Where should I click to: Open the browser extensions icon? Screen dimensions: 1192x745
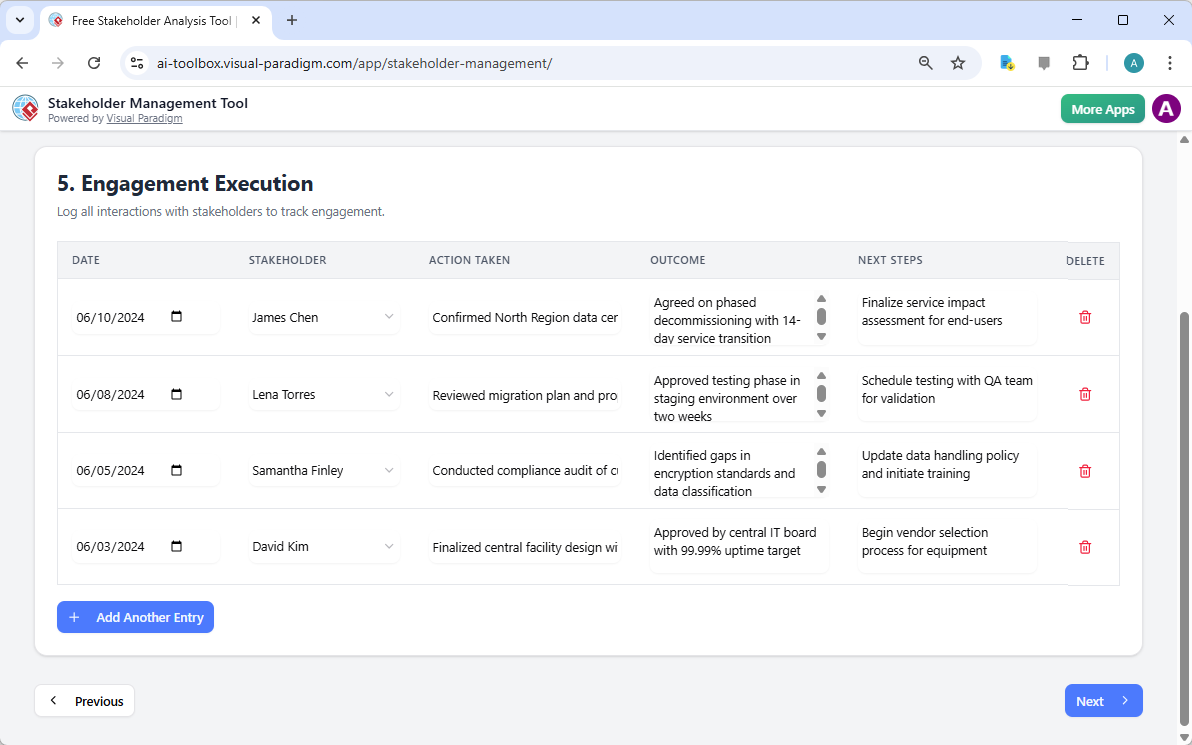pos(1080,62)
